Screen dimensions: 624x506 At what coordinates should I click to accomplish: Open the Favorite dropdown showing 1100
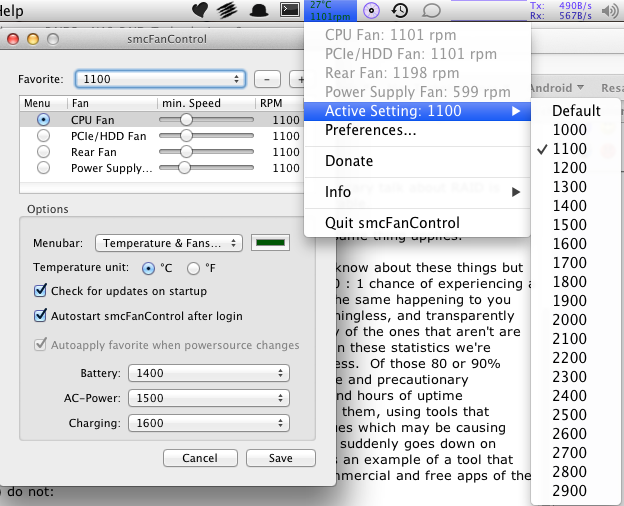pyautogui.click(x=160, y=79)
